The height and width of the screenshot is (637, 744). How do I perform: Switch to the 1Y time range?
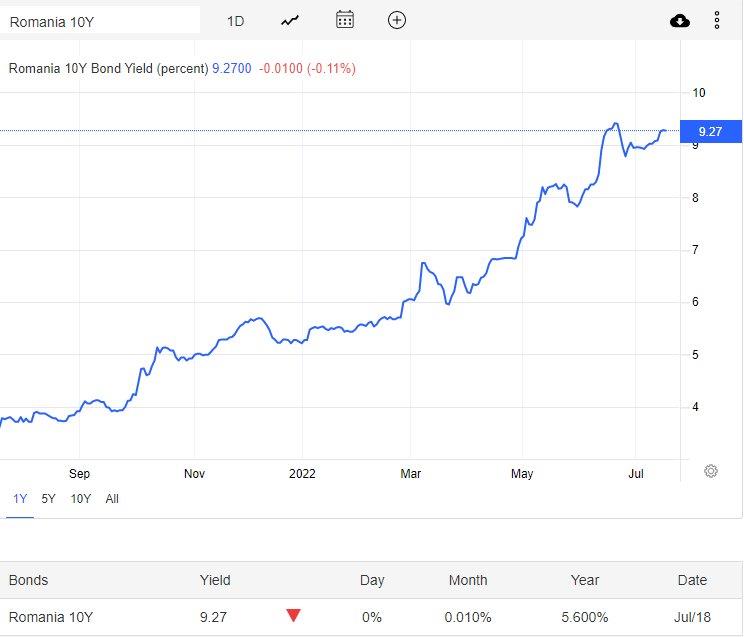[20, 498]
